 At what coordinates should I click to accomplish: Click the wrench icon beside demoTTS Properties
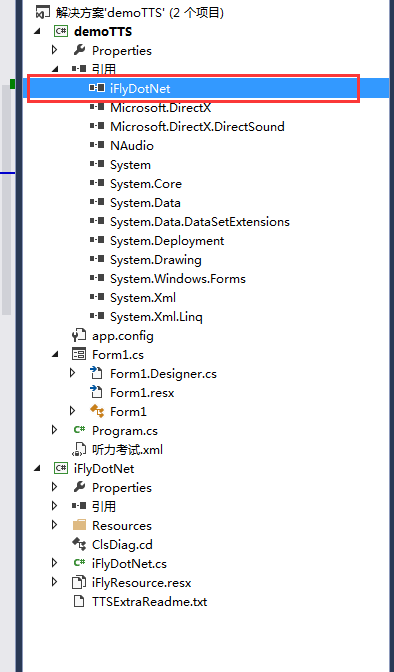click(79, 51)
